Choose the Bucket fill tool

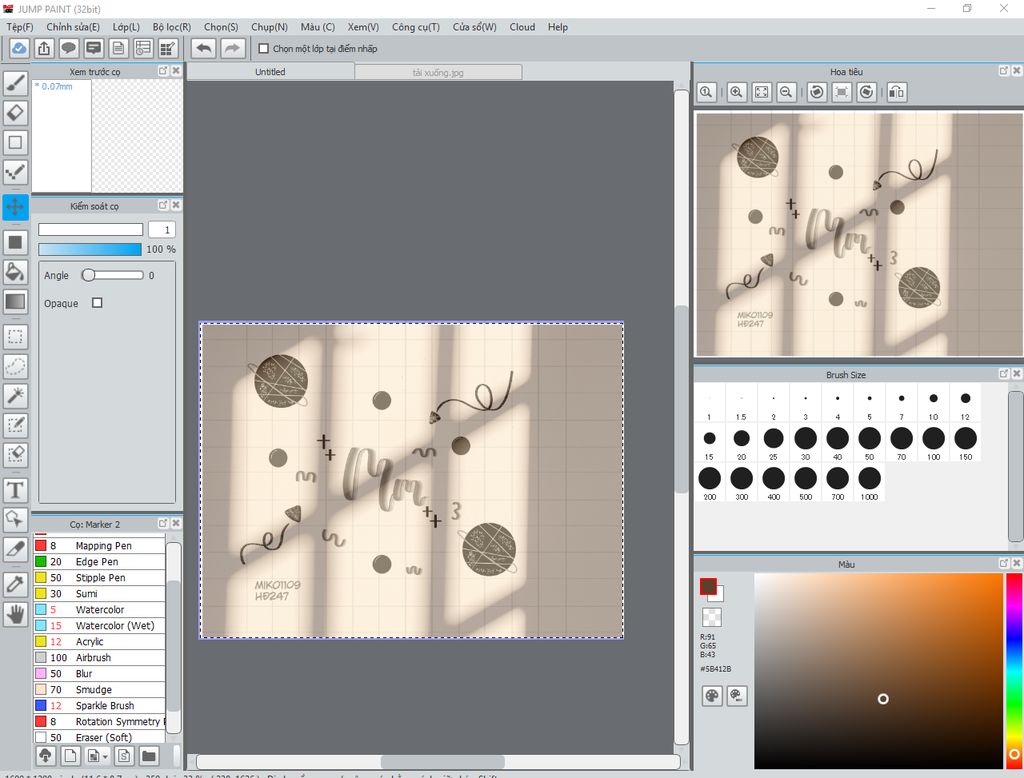16,271
